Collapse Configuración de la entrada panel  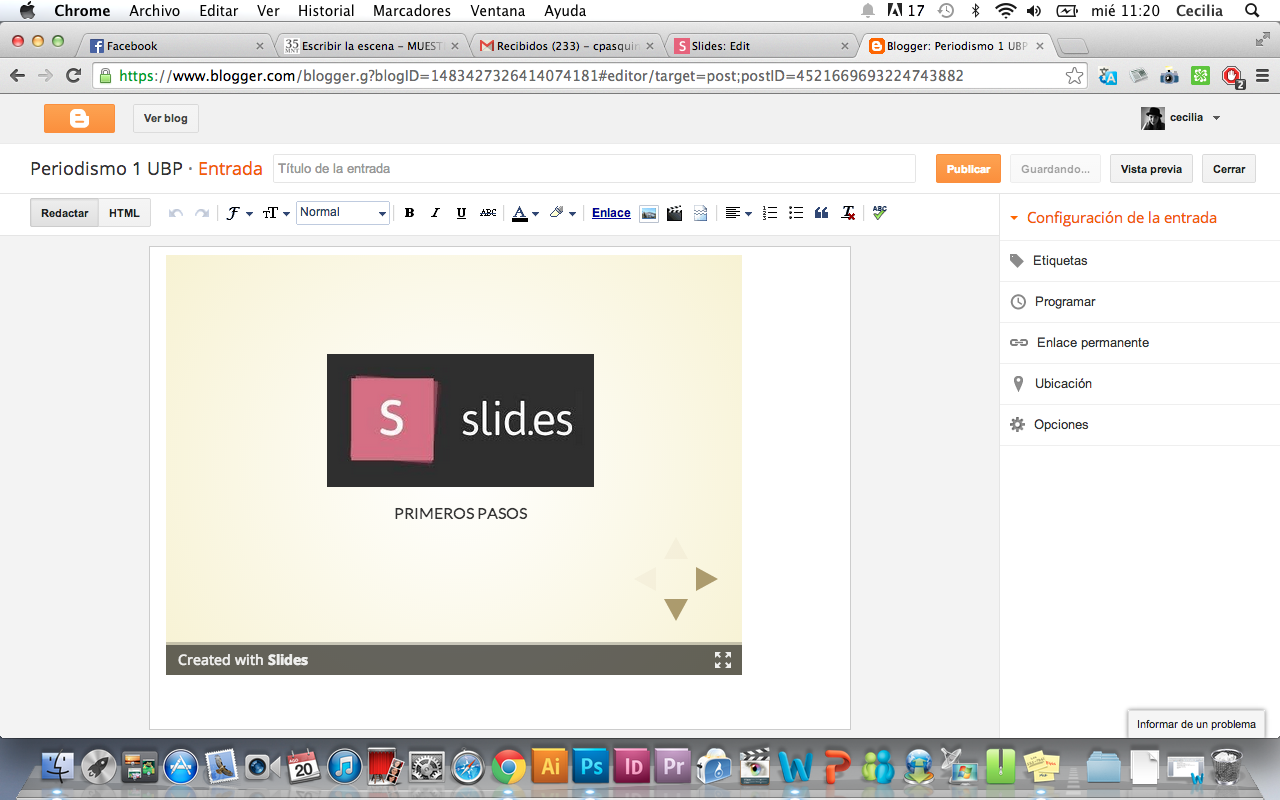[x=1113, y=218]
